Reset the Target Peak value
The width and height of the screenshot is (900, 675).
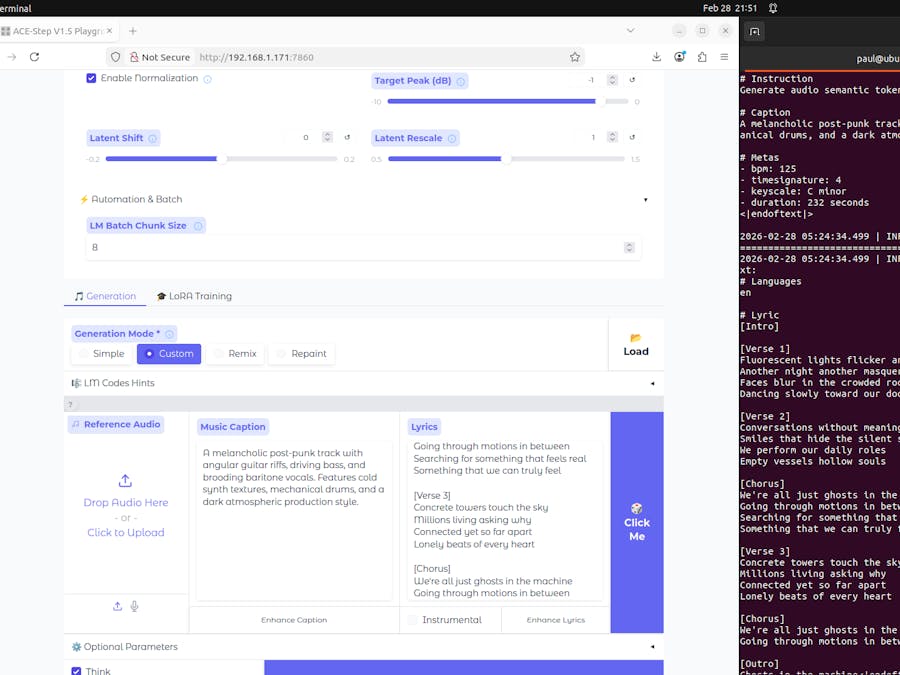click(632, 80)
